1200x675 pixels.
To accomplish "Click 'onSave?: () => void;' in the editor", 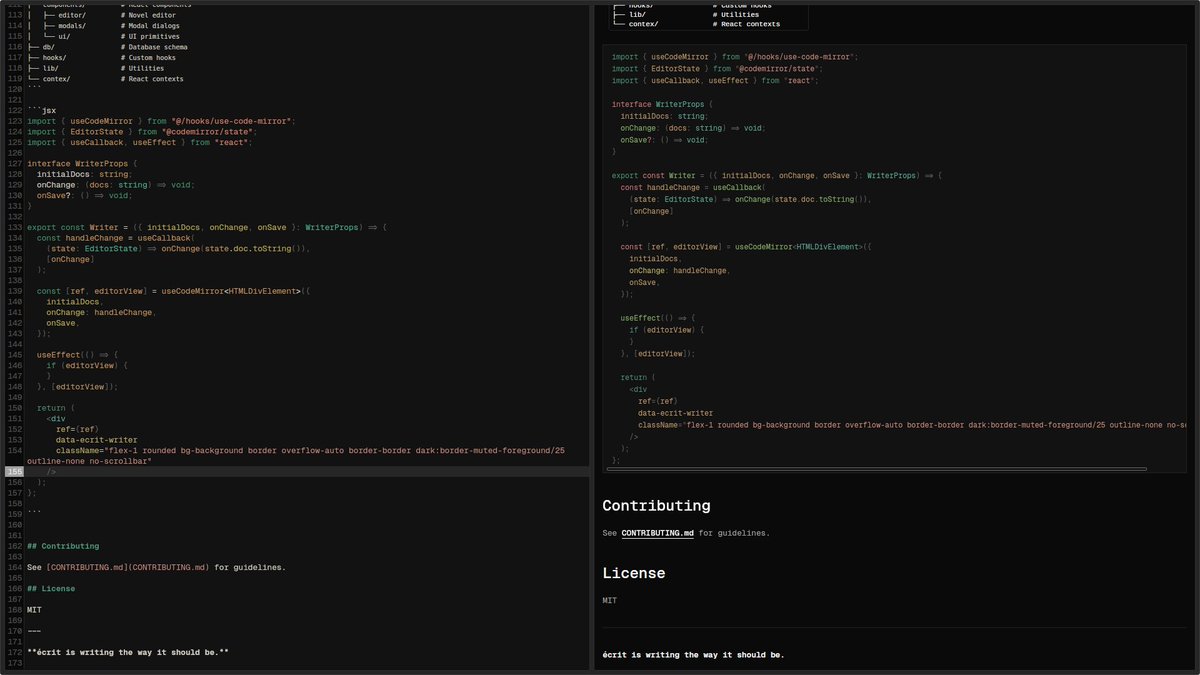I will point(84,195).
